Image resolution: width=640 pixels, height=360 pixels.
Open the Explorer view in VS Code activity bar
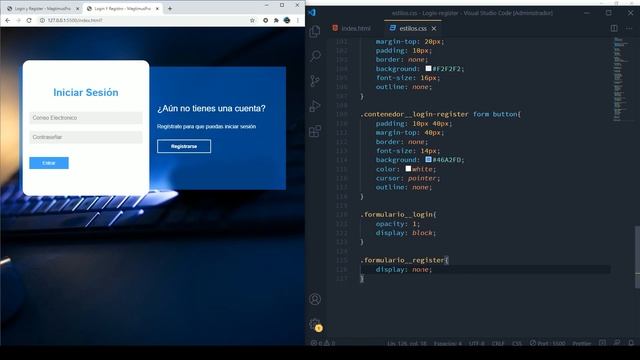pyautogui.click(x=315, y=31)
